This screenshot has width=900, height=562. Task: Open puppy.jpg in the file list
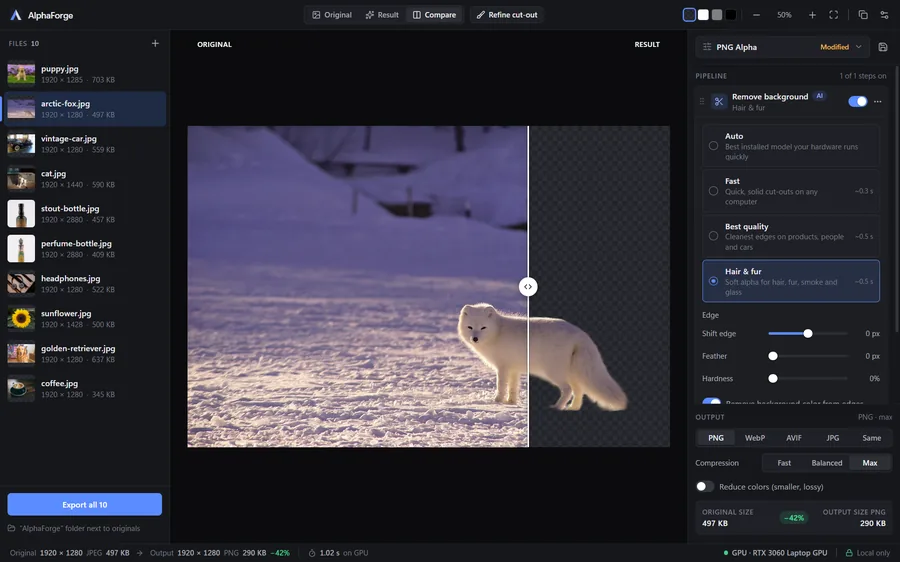click(85, 73)
